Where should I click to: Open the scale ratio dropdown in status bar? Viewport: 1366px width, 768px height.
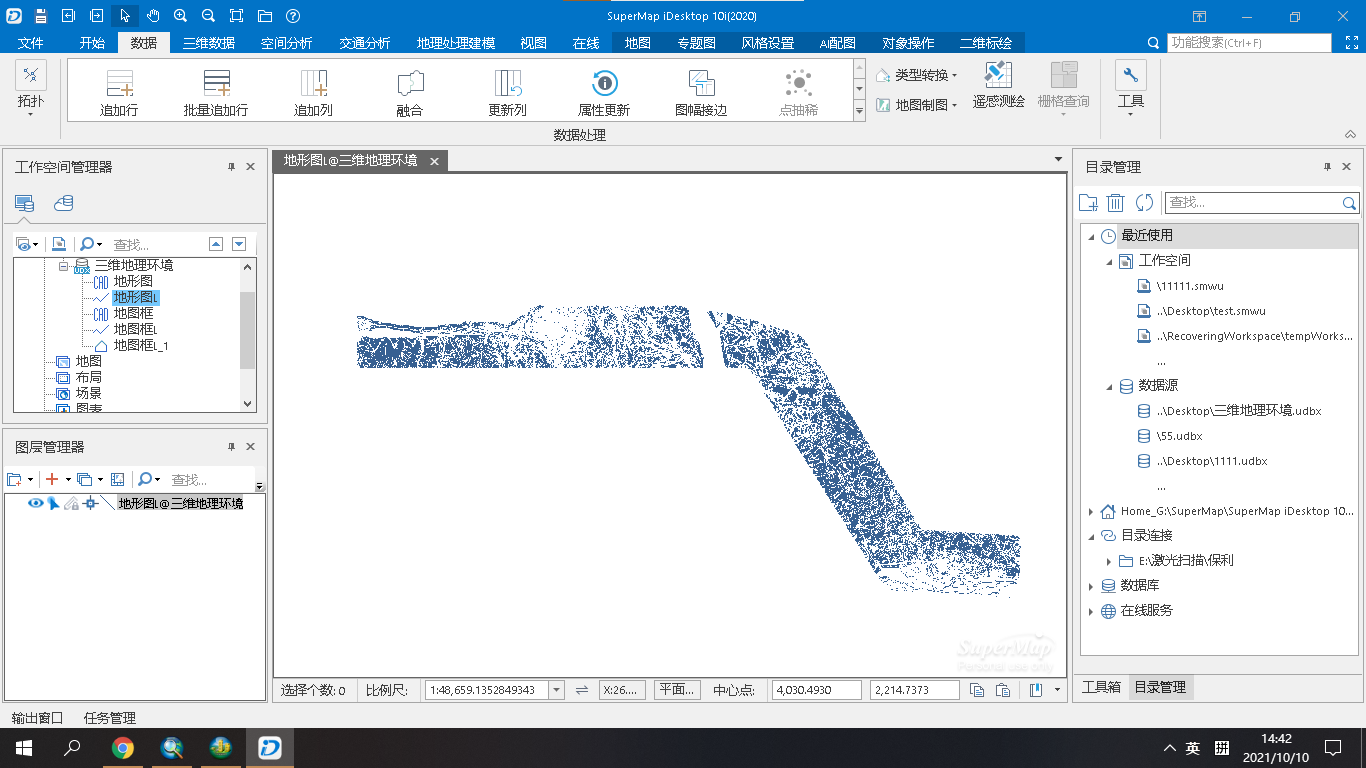point(556,690)
